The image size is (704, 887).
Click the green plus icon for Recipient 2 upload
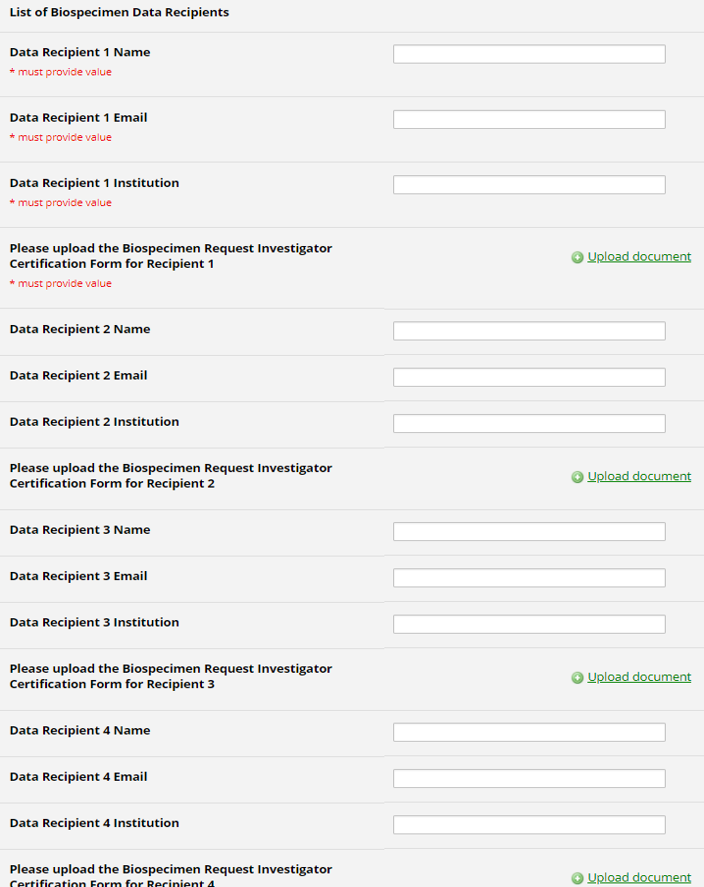coord(577,477)
